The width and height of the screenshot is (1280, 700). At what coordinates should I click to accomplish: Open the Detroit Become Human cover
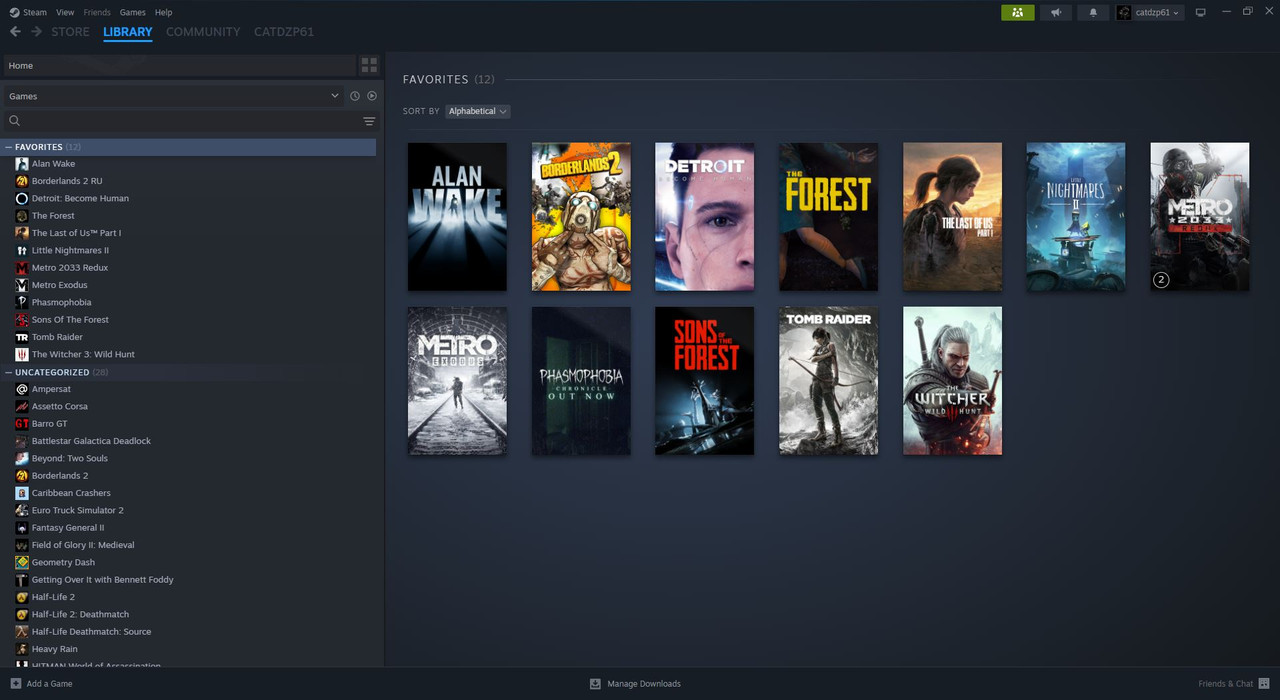pyautogui.click(x=705, y=217)
